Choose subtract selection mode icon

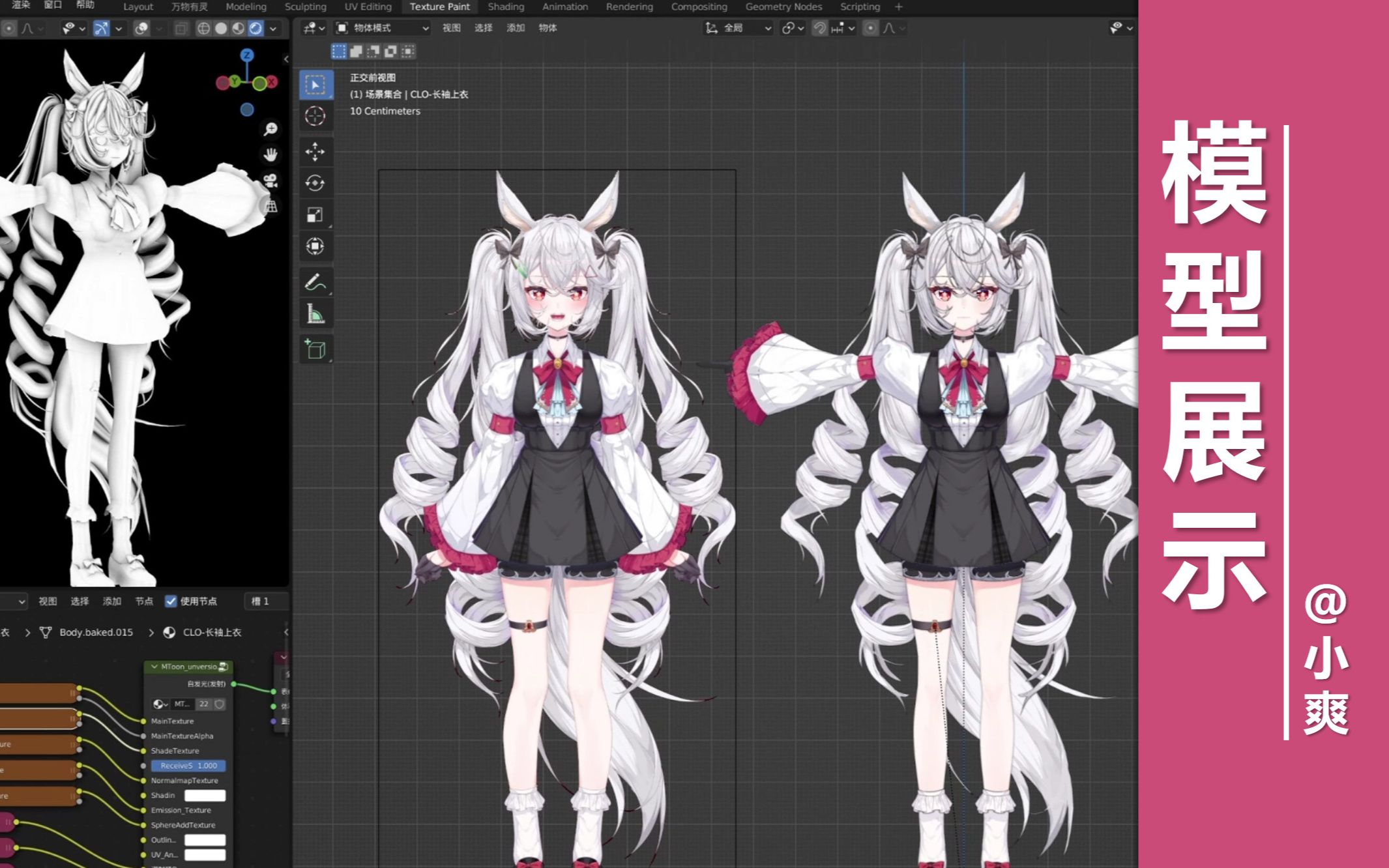point(373,51)
